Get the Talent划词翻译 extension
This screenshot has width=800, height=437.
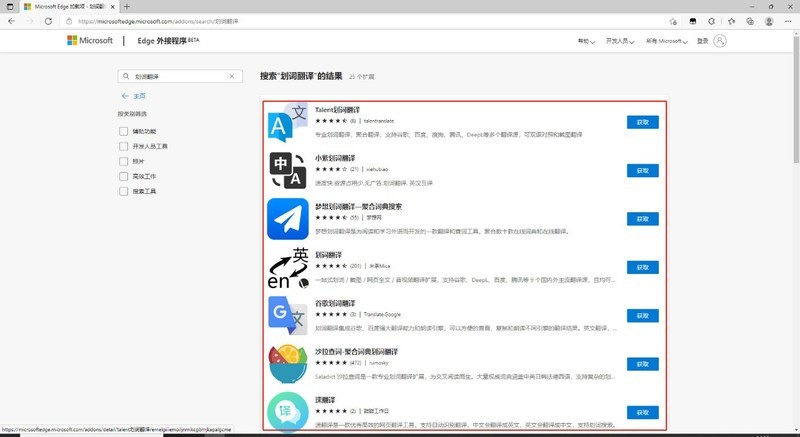[642, 122]
